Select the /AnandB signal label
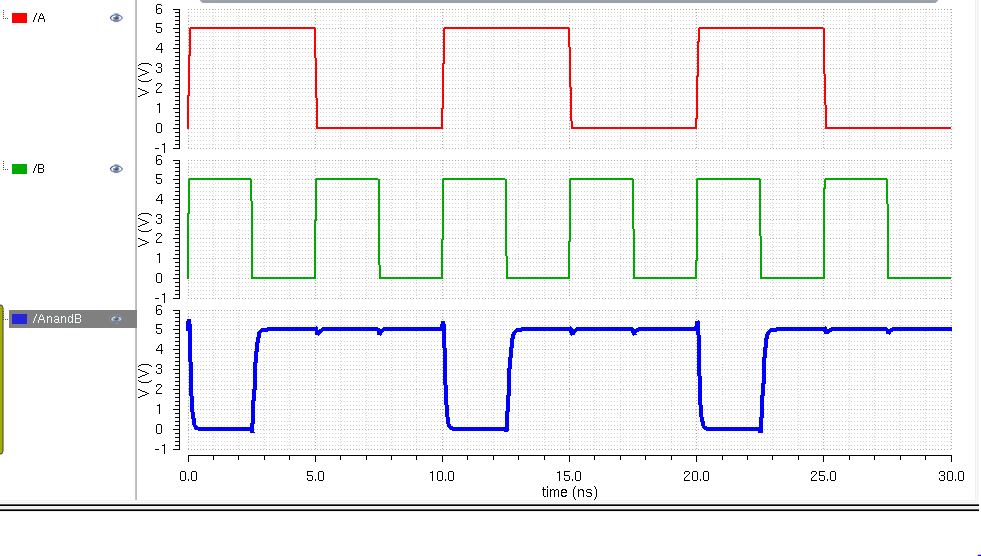This screenshot has height=556, width=981. pyautogui.click(x=57, y=319)
